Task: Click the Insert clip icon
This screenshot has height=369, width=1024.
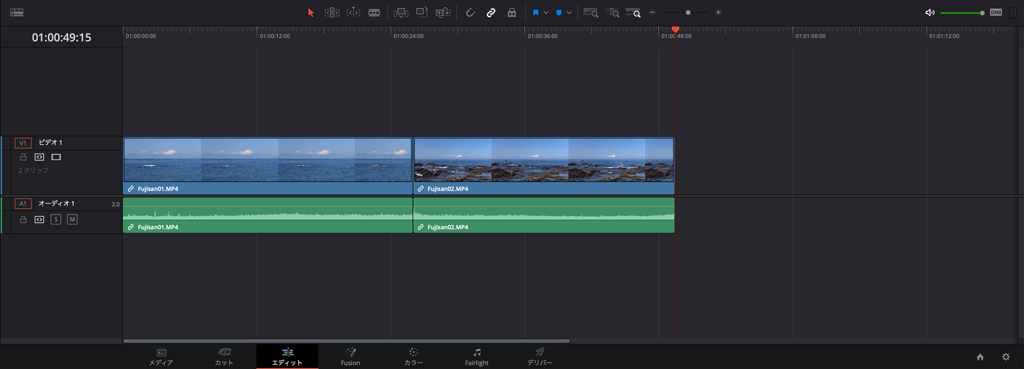Action: click(401, 12)
